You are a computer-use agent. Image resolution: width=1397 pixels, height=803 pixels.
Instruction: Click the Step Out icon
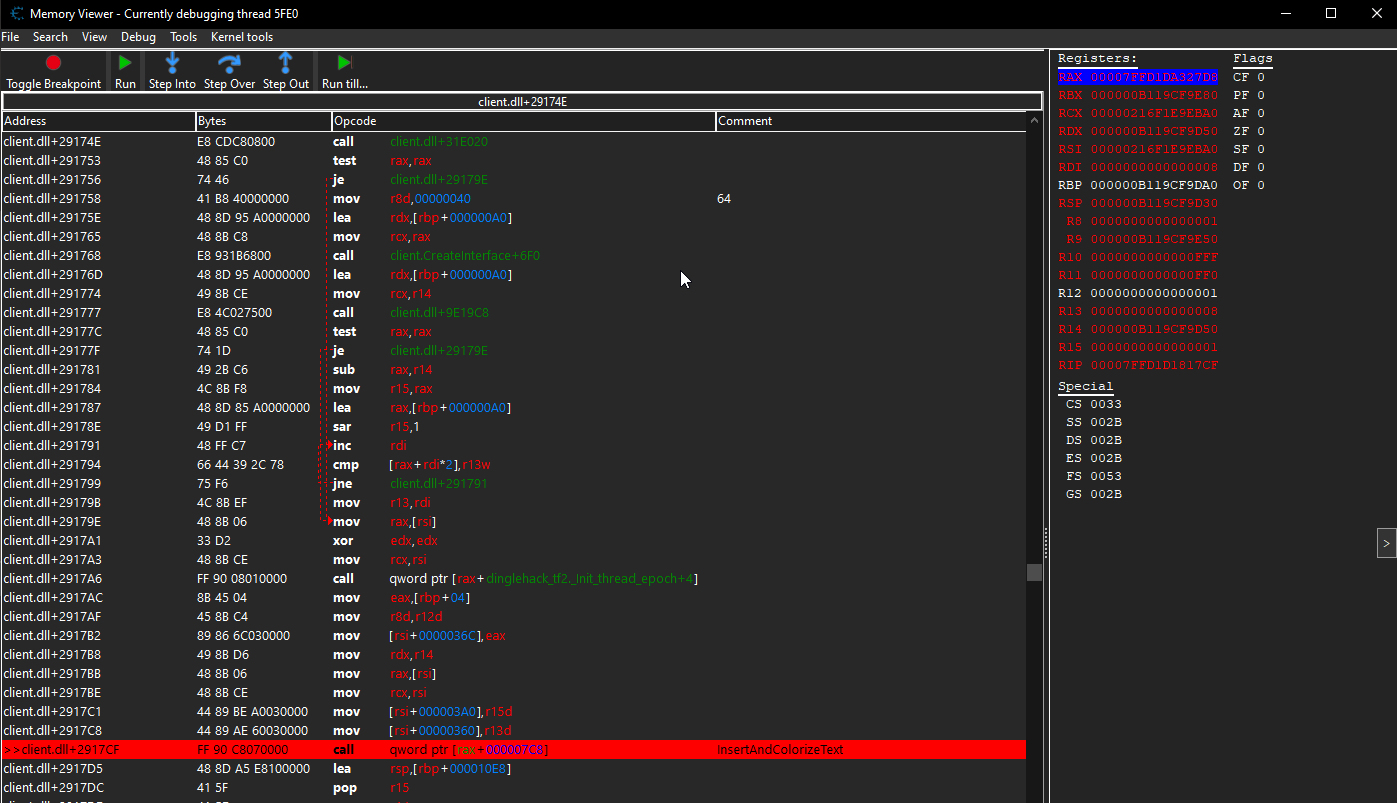[x=286, y=63]
